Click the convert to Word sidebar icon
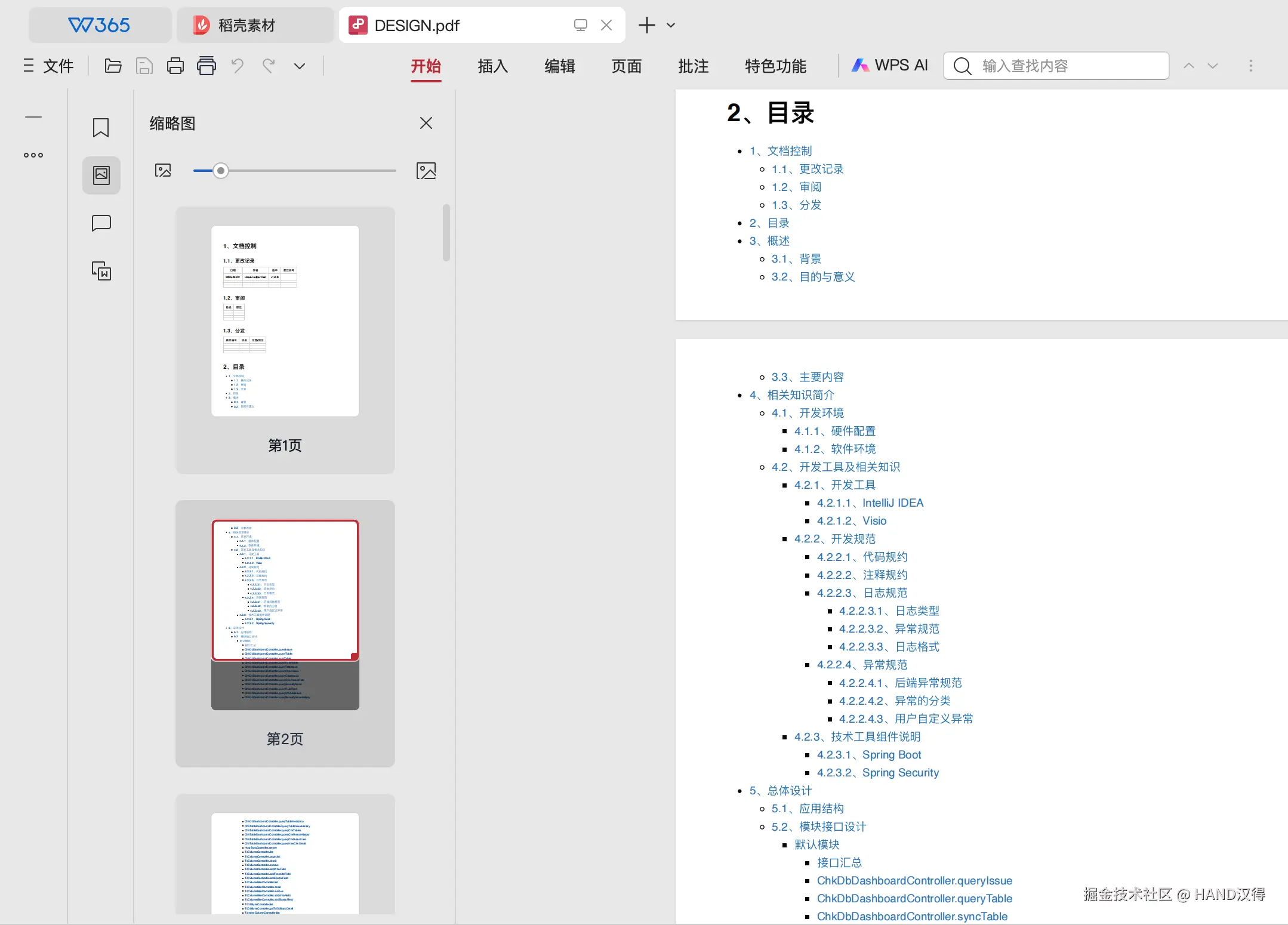Screen dimensions: 1288x925 pyautogui.click(x=101, y=271)
